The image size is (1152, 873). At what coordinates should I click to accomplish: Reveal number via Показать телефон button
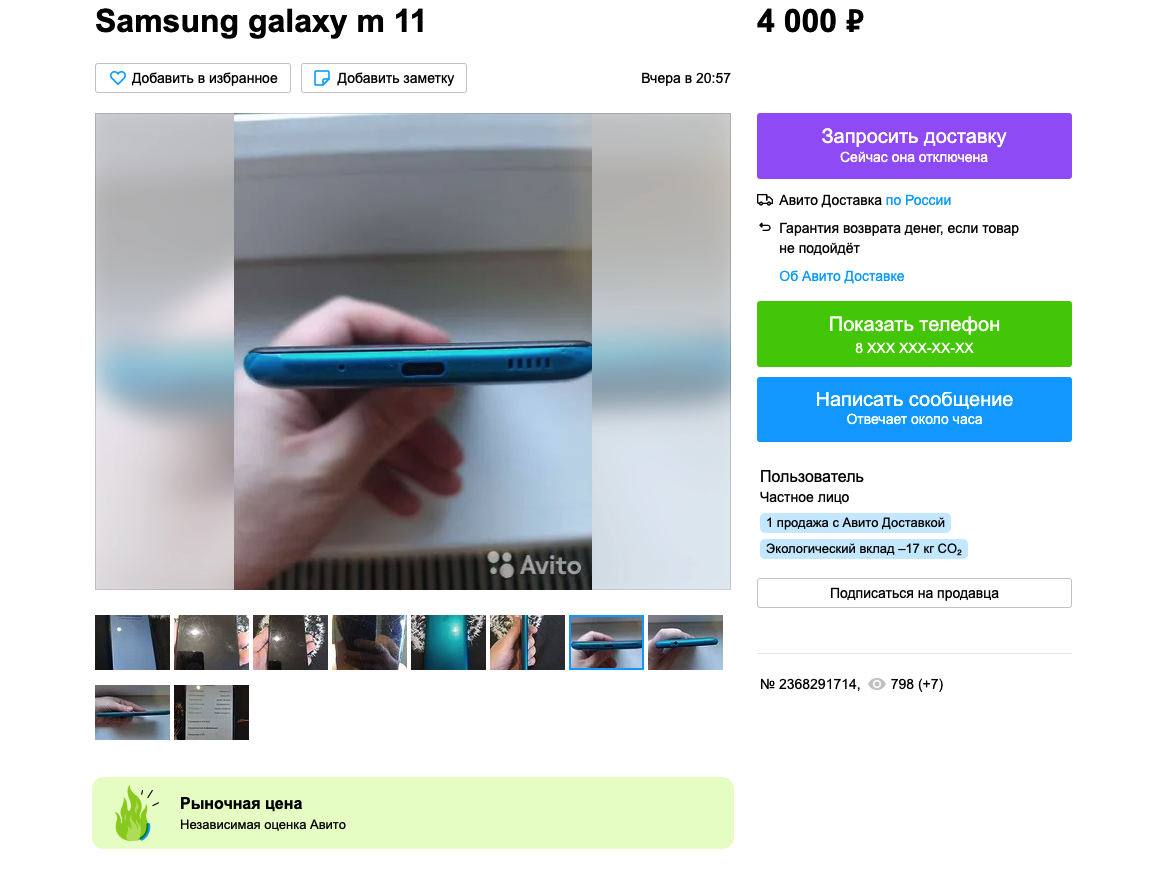click(914, 334)
